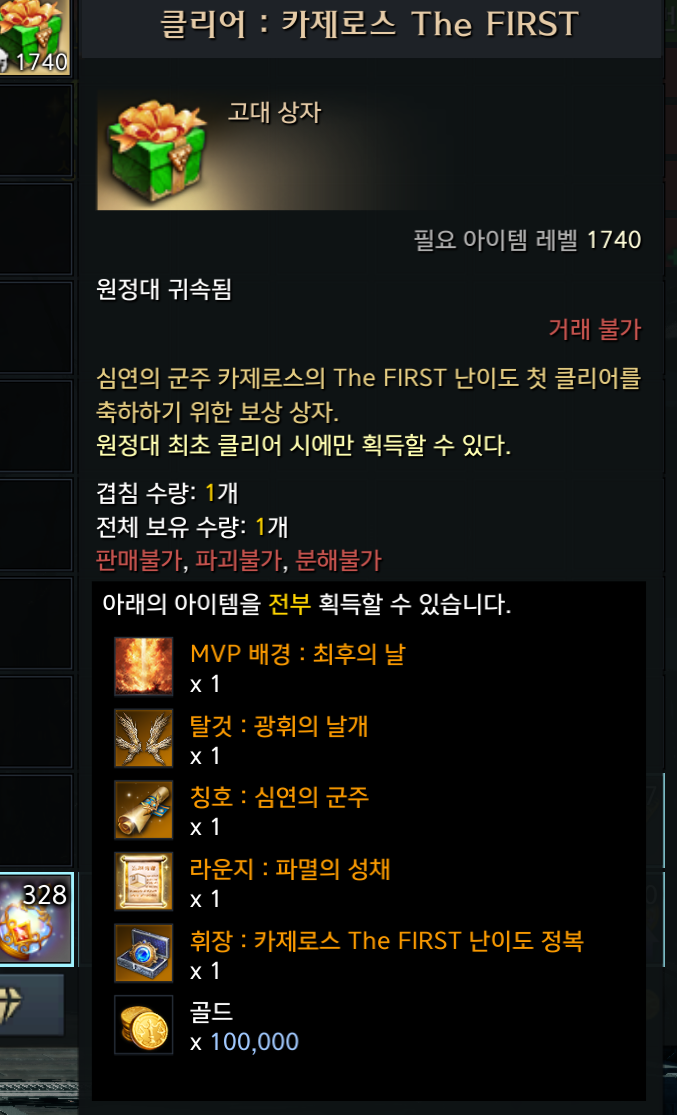Screen dimensions: 677x1115
Task: Select the 광휘의 날개 wings mount icon
Action: (x=144, y=738)
